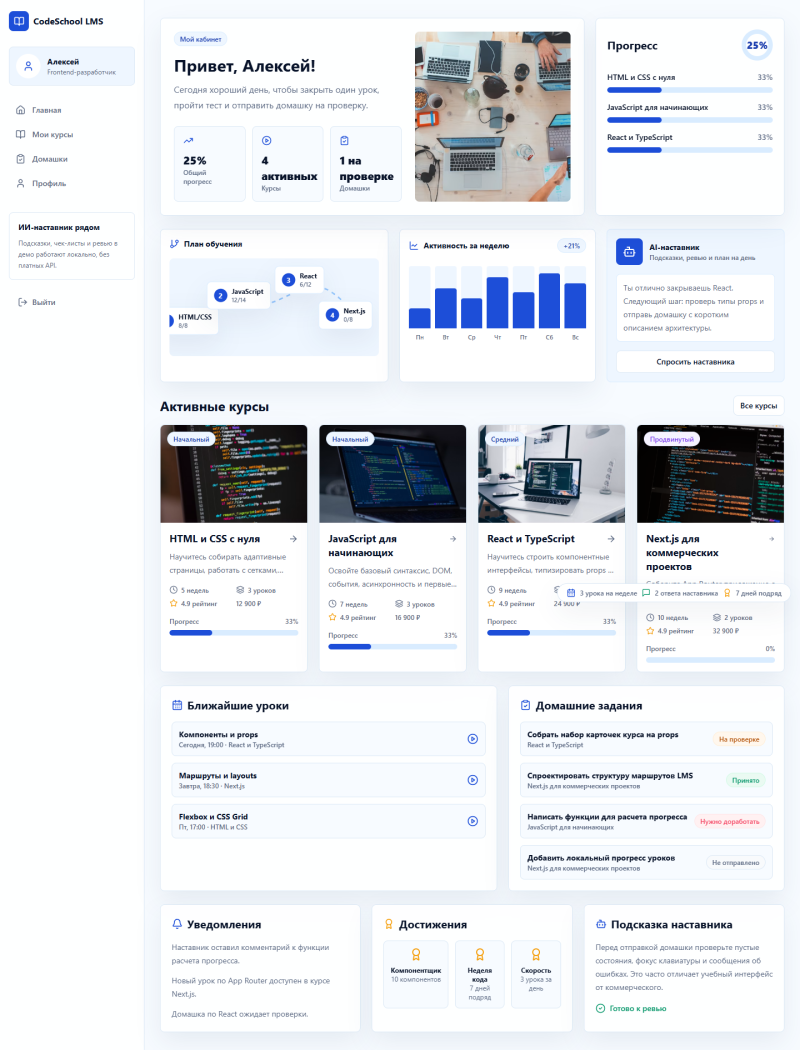Click the Спросить наставника button
The width and height of the screenshot is (800, 1050).
(695, 362)
